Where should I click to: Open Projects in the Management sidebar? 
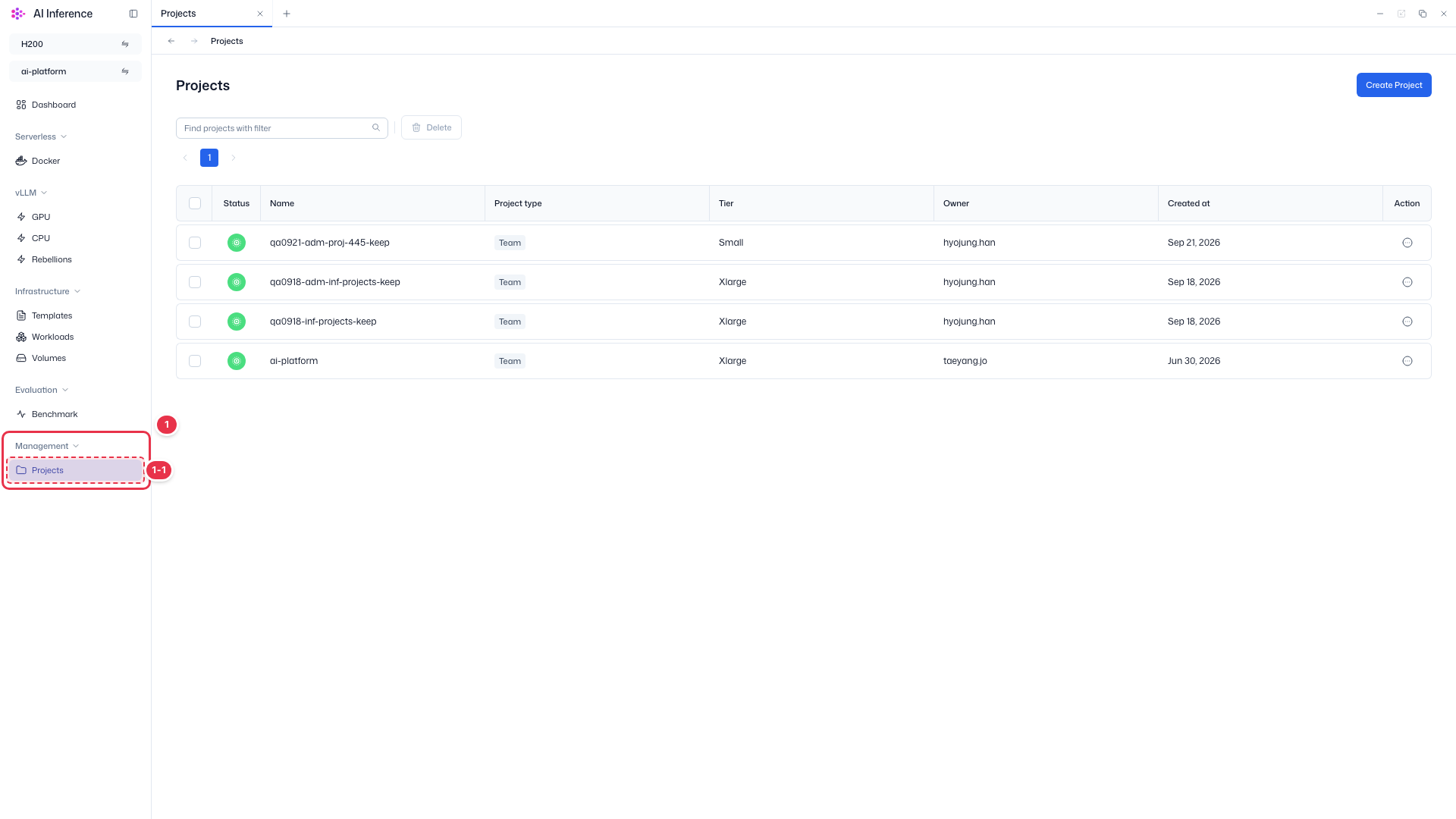(75, 470)
